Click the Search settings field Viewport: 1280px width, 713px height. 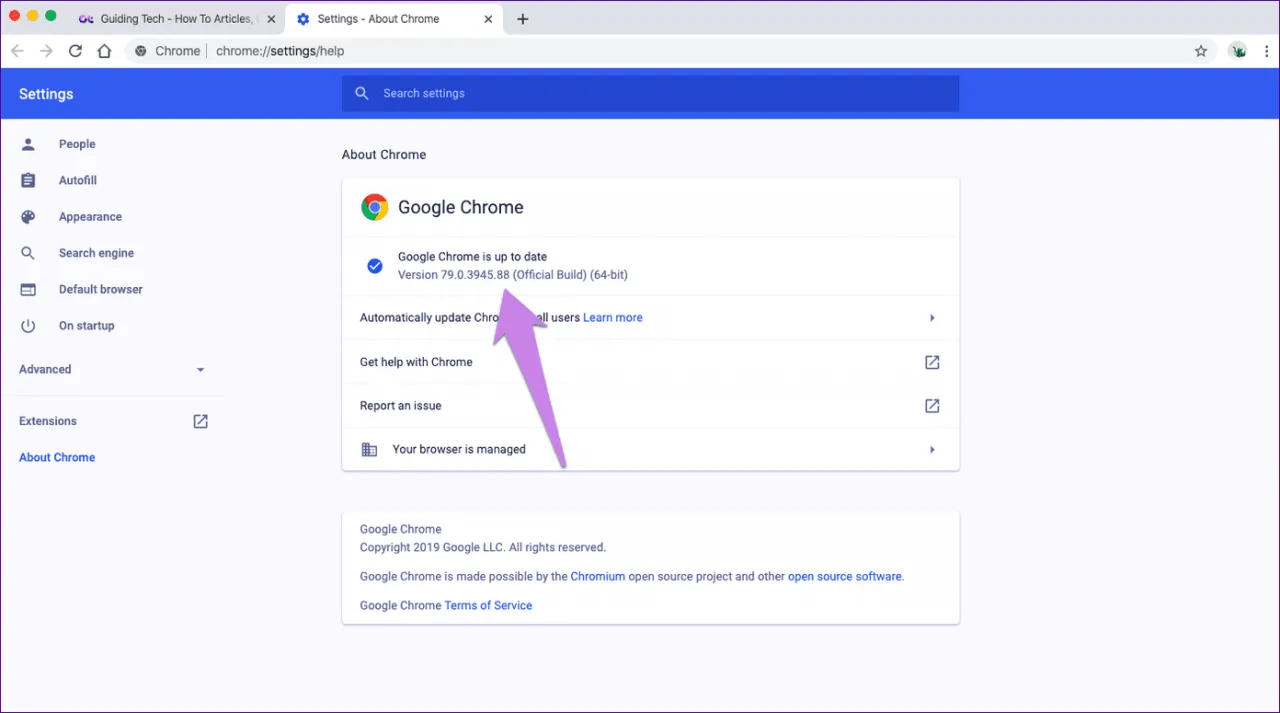tap(650, 93)
